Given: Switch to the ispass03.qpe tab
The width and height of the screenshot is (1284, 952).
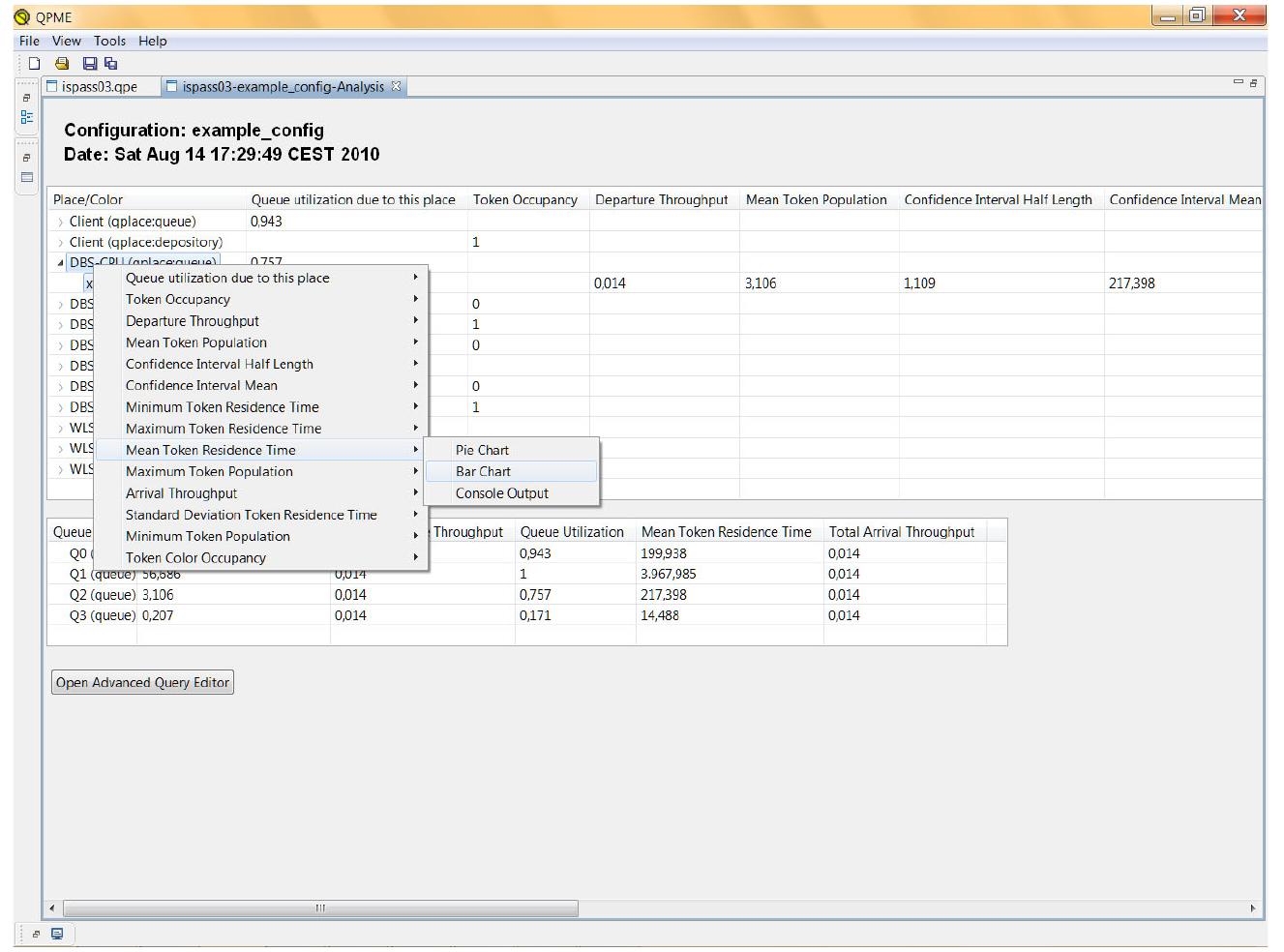Looking at the screenshot, I should (99, 87).
